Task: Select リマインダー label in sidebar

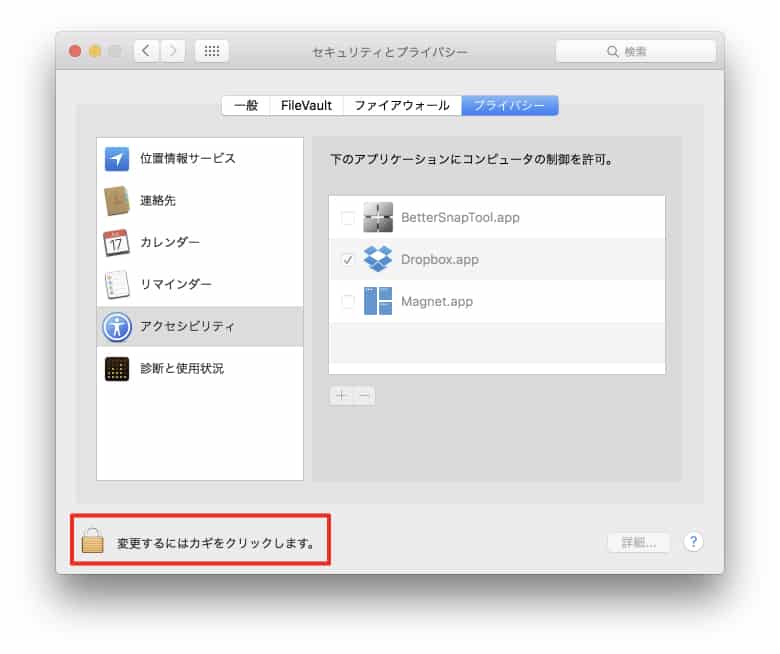Action: (x=176, y=284)
